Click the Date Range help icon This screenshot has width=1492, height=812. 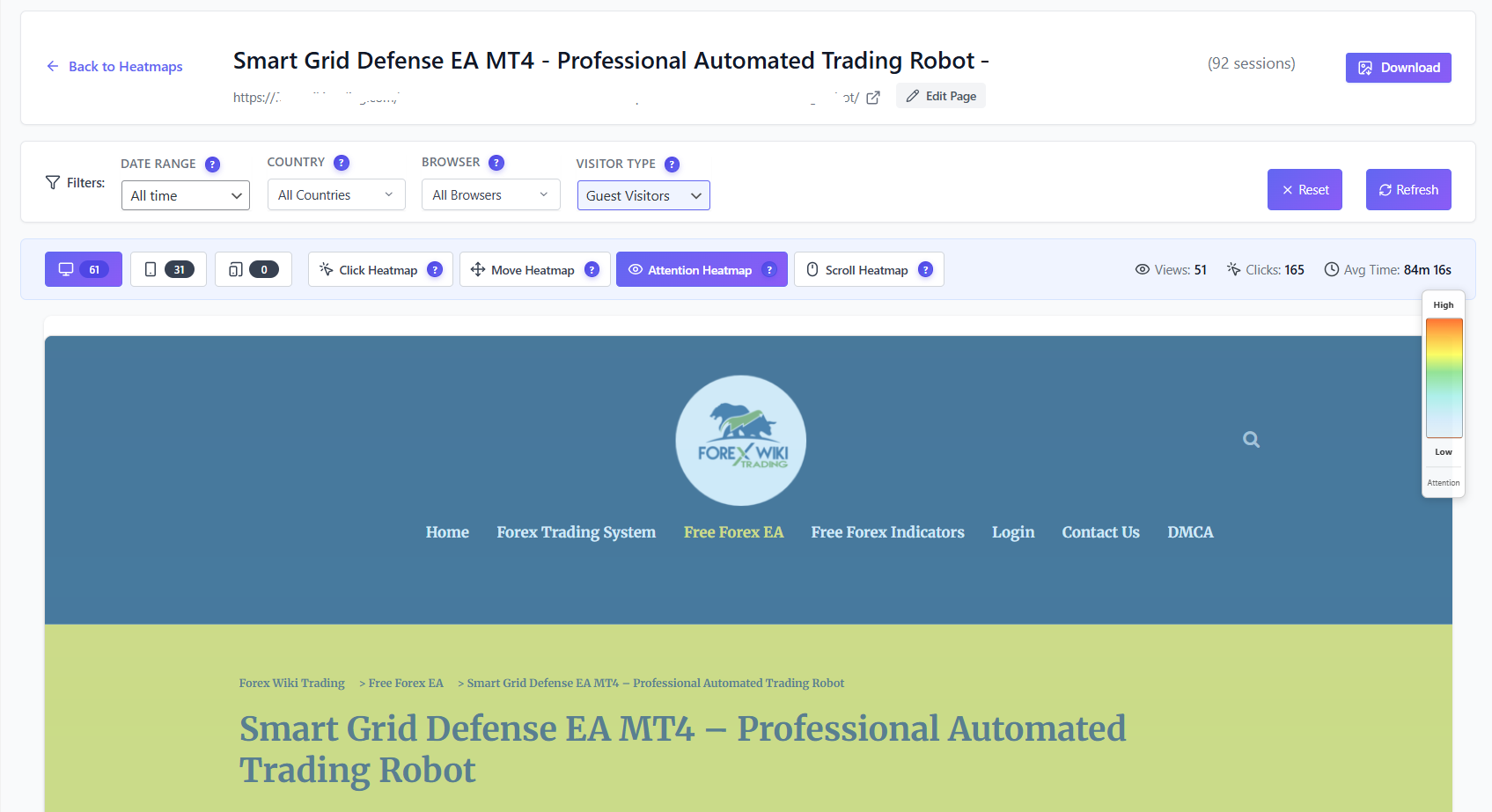(x=212, y=165)
